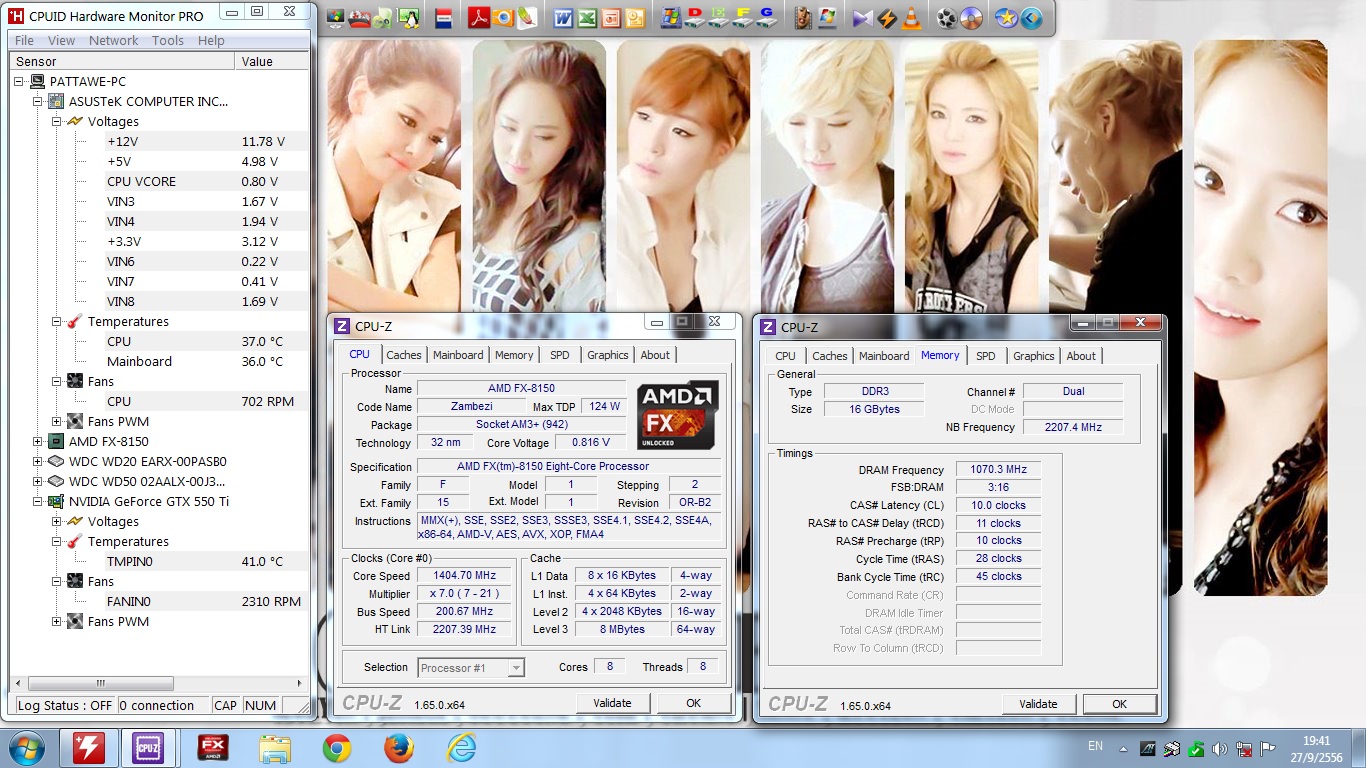Click the EN language indicator
Screen dimensions: 1366x768
tap(1095, 746)
